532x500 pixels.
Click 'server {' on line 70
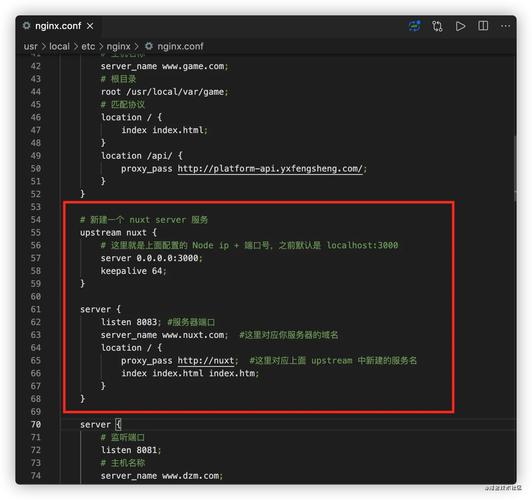tap(100, 425)
